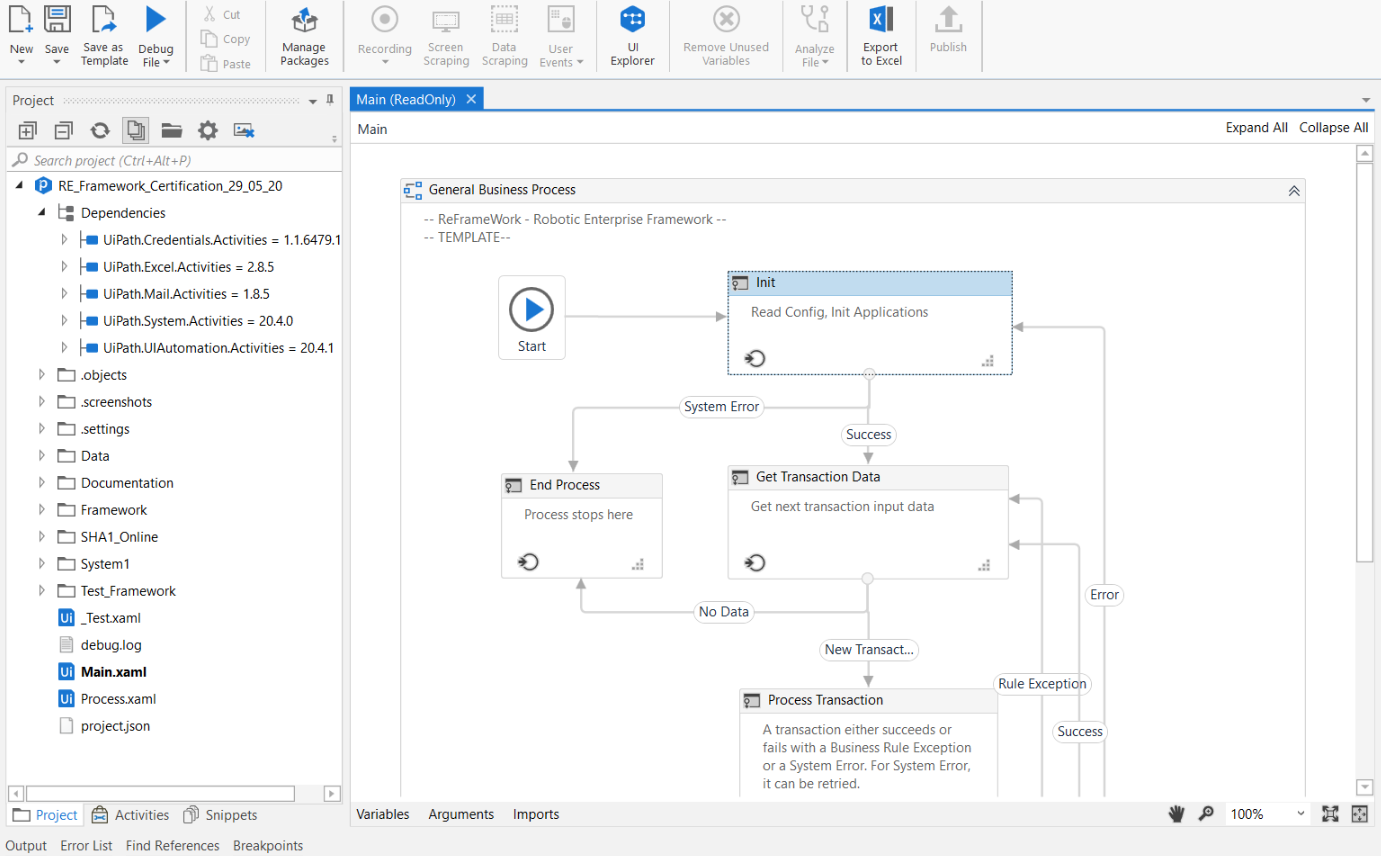Viewport: 1381px width, 856px height.
Task: Select project.json file
Action: (x=115, y=726)
